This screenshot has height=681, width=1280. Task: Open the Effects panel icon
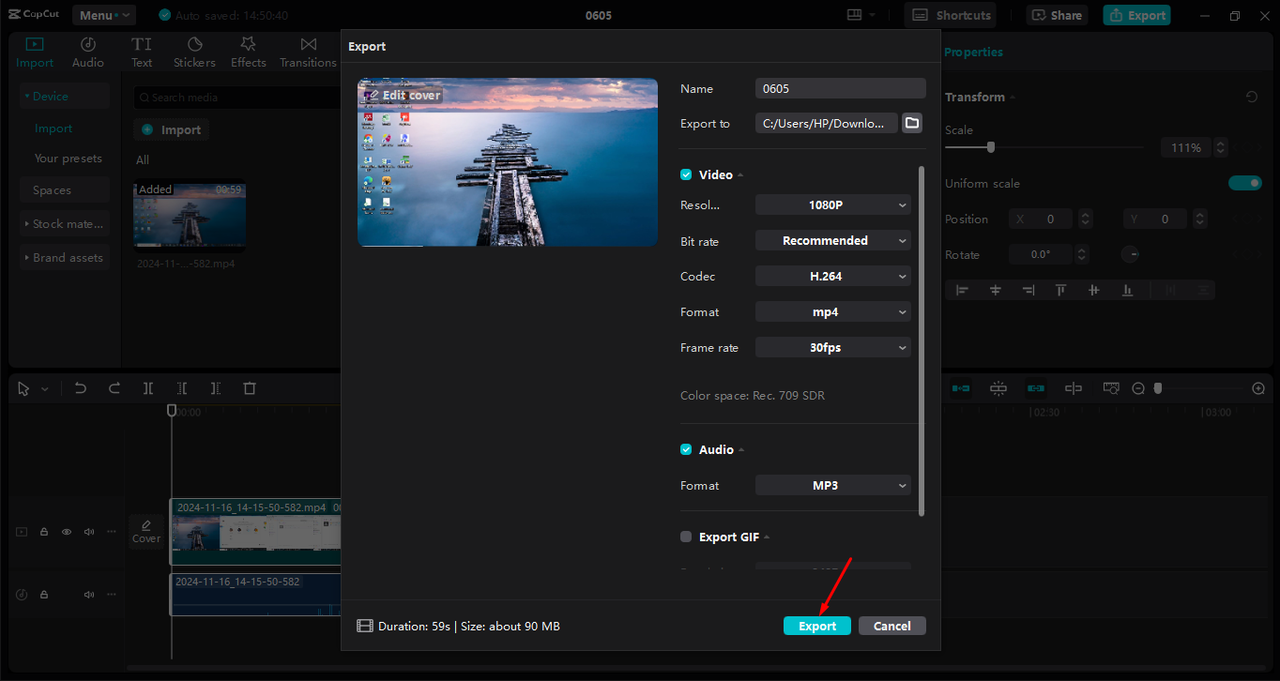(x=248, y=45)
